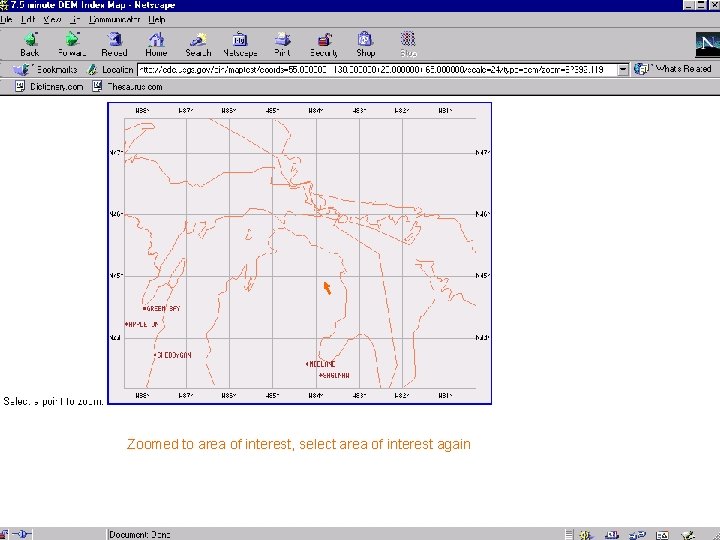Click the window title bar Netscape icon

click(4, 5)
